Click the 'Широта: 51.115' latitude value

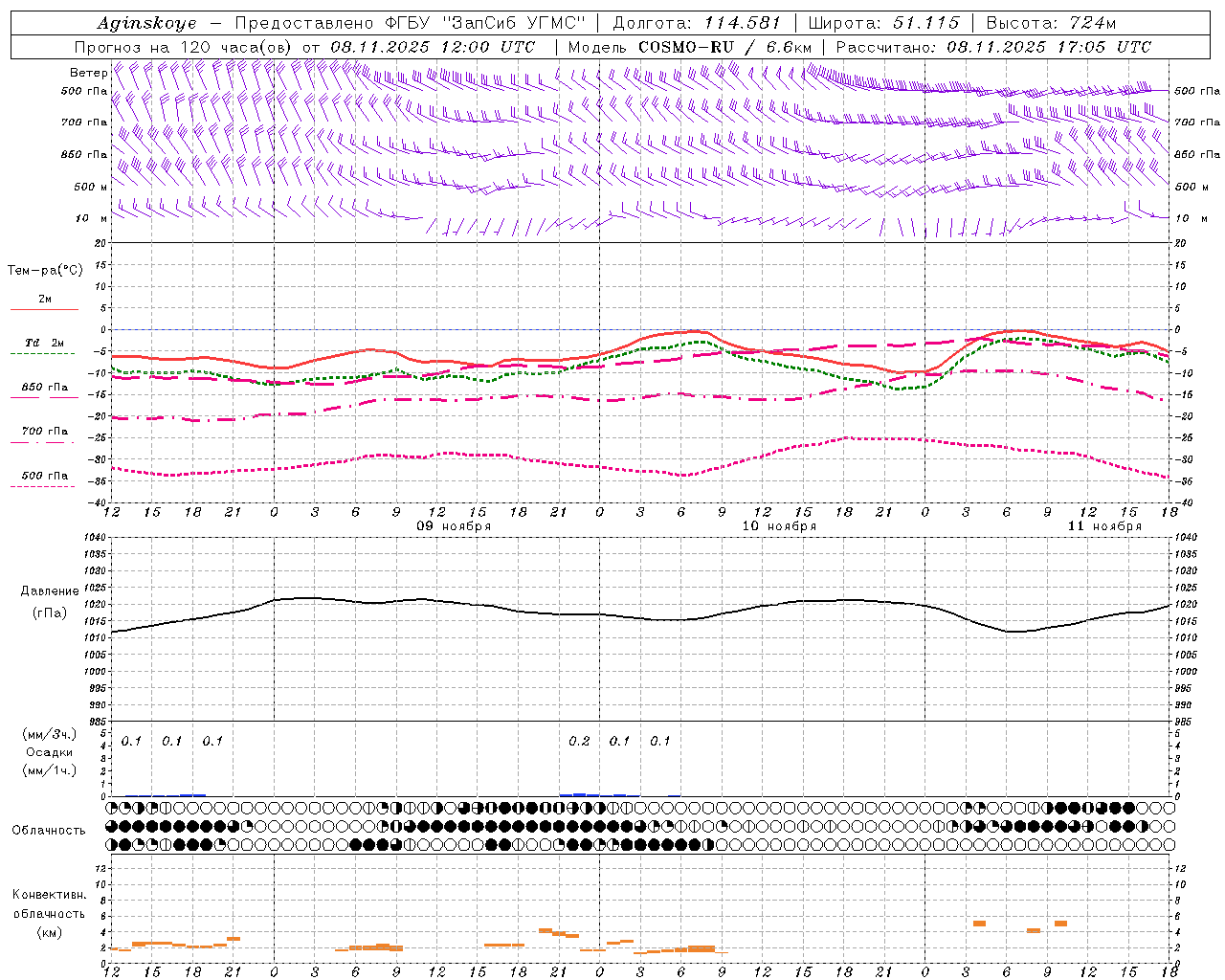pyautogui.click(x=883, y=23)
